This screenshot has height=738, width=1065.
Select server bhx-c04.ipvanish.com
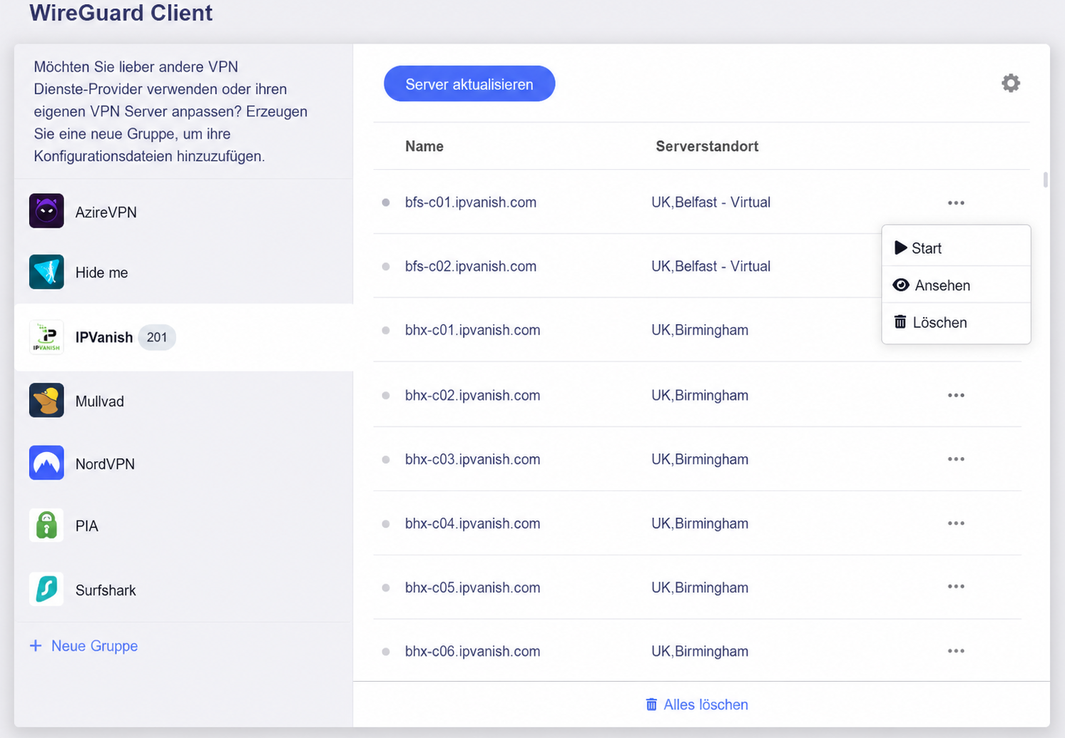click(473, 523)
